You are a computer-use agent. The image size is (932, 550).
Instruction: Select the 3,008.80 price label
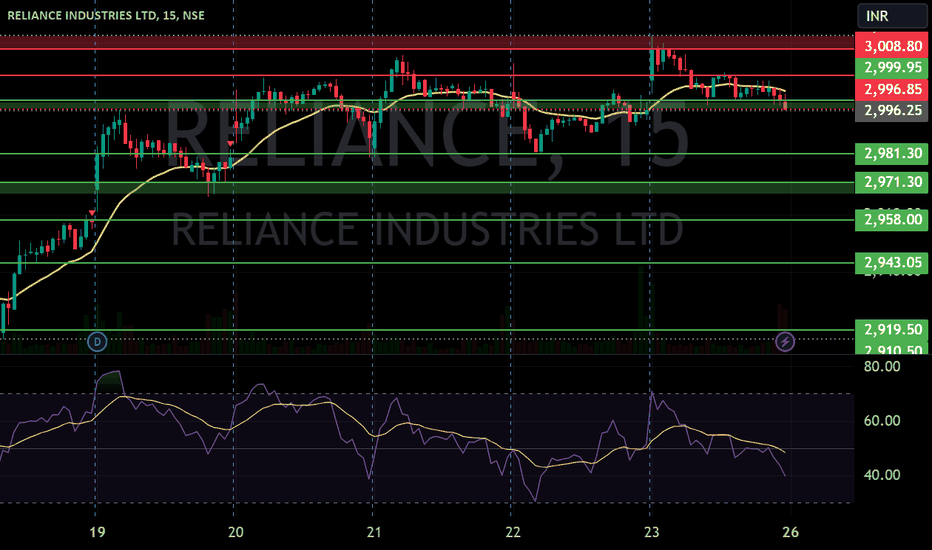pos(892,46)
